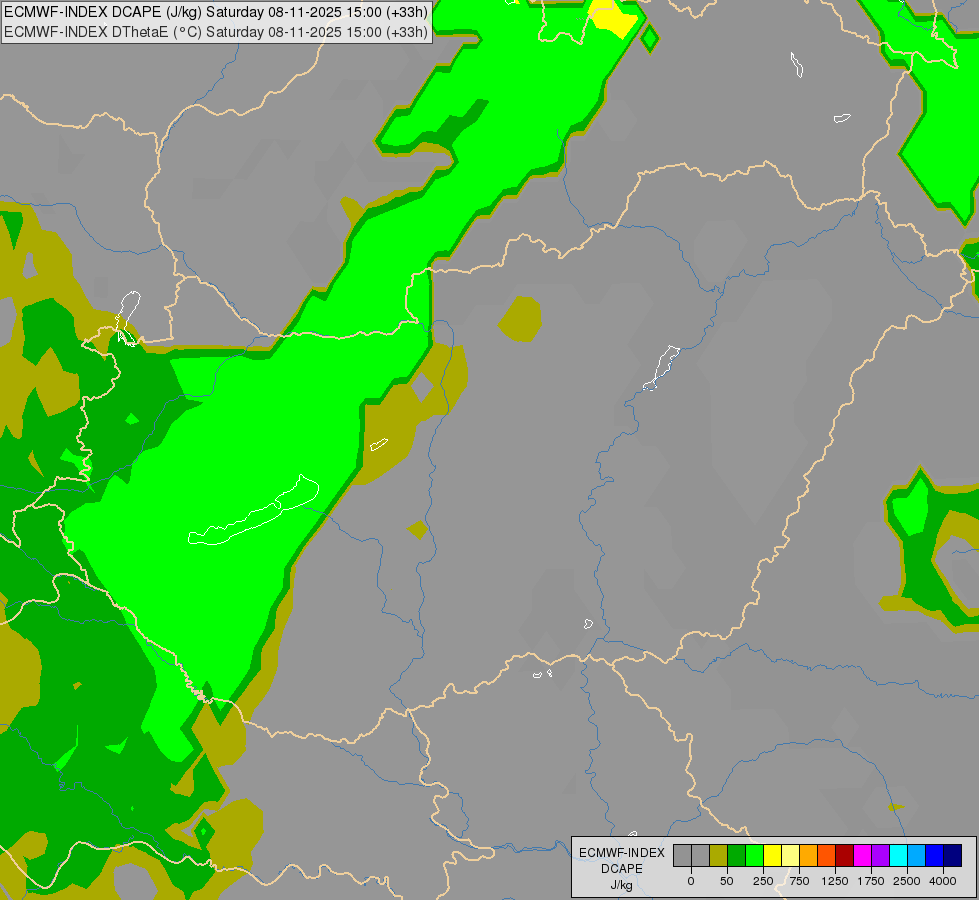Select the pale yellow legend swatch
979x900 pixels.
coord(790,856)
